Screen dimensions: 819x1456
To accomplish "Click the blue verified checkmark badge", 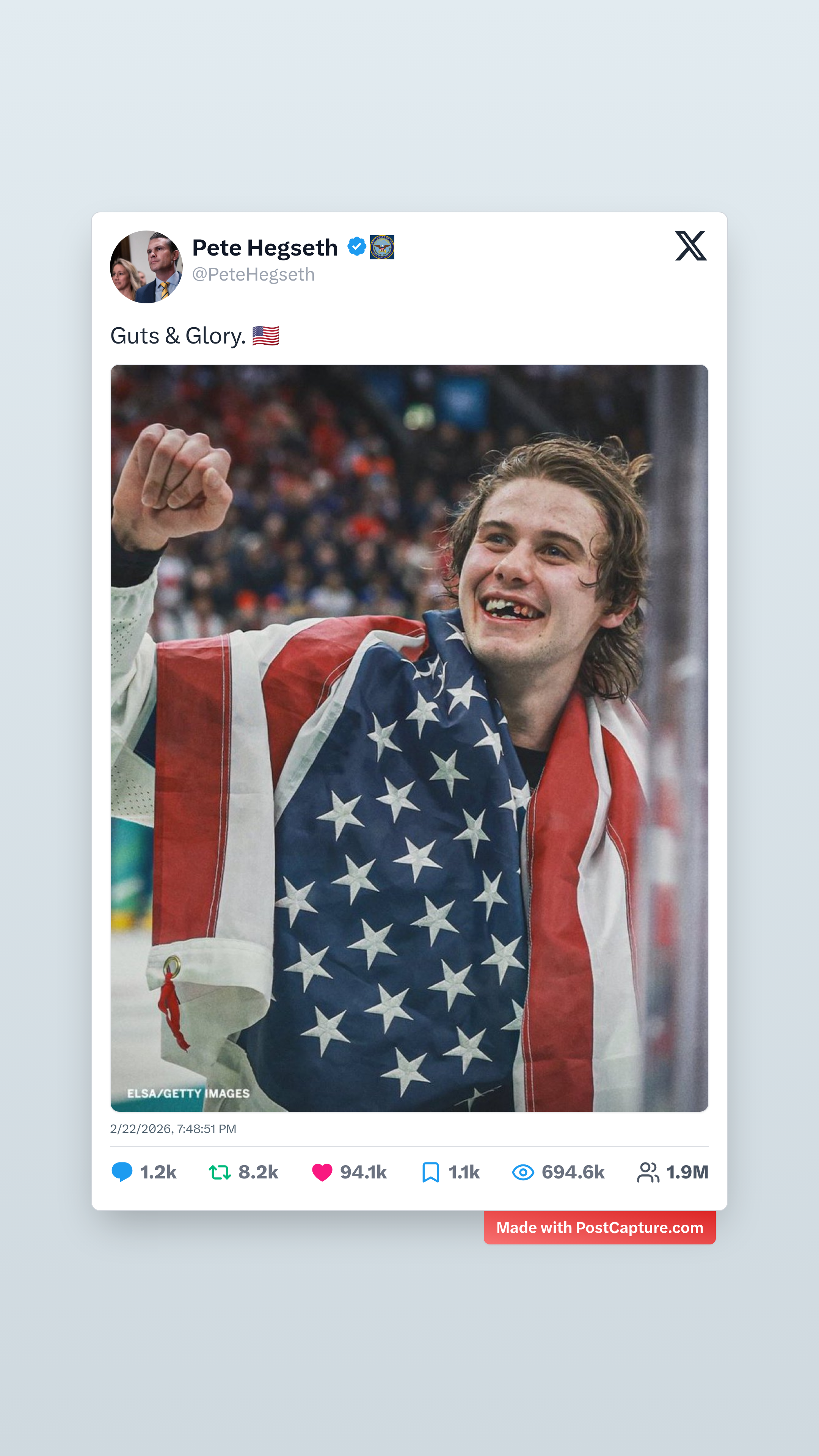I will [x=356, y=246].
